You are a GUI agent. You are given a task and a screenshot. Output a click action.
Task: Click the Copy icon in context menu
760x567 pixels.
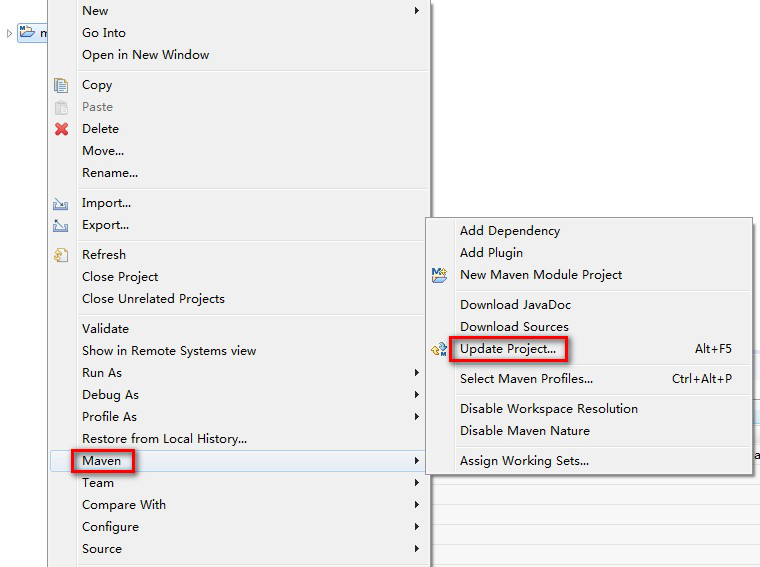click(62, 85)
